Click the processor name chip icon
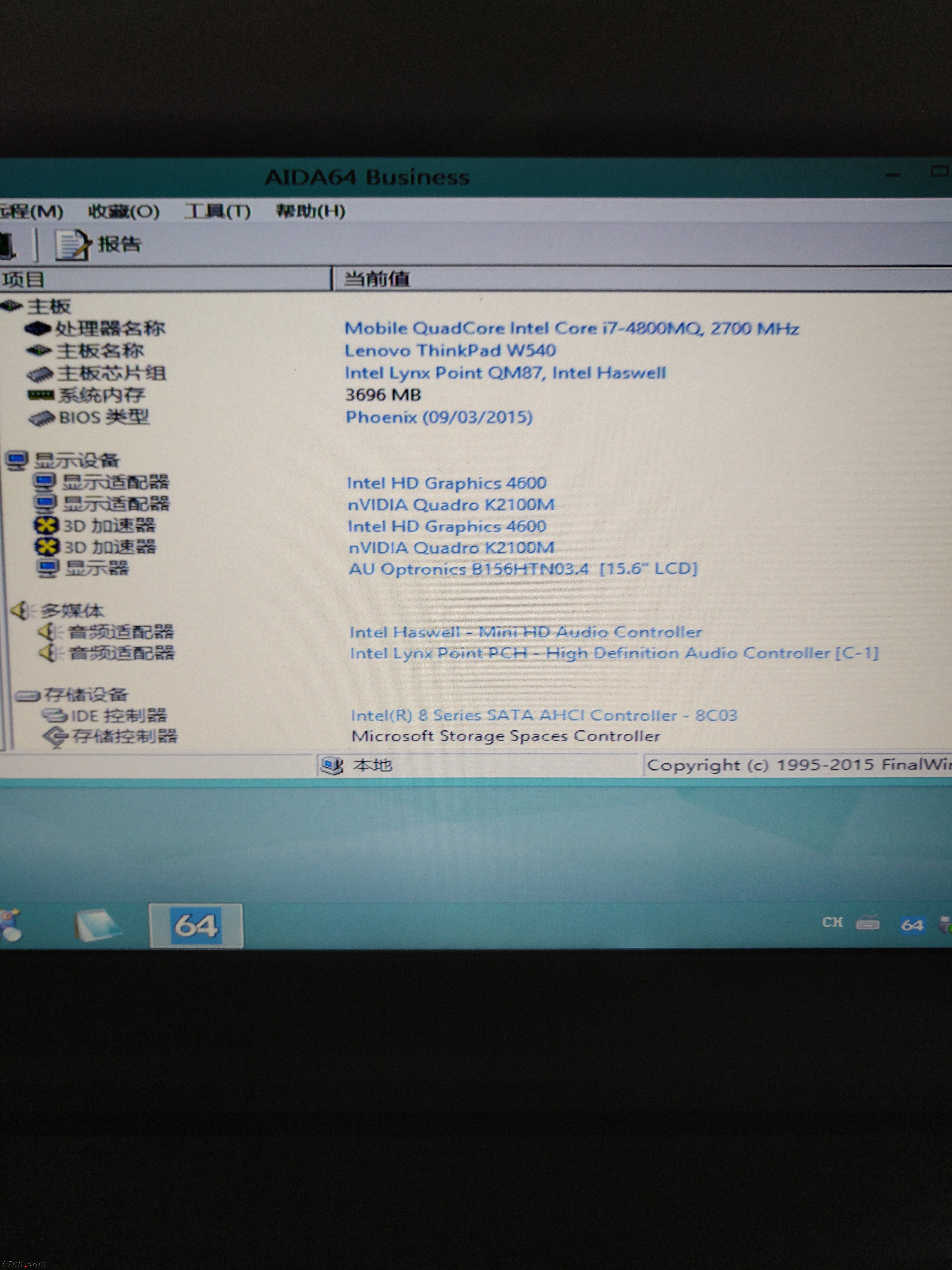Image resolution: width=952 pixels, height=1270 pixels. click(38, 328)
